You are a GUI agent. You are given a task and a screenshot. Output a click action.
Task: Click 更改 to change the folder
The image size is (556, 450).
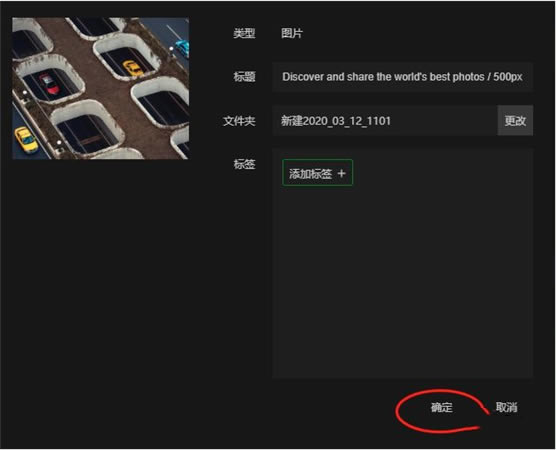(x=515, y=121)
